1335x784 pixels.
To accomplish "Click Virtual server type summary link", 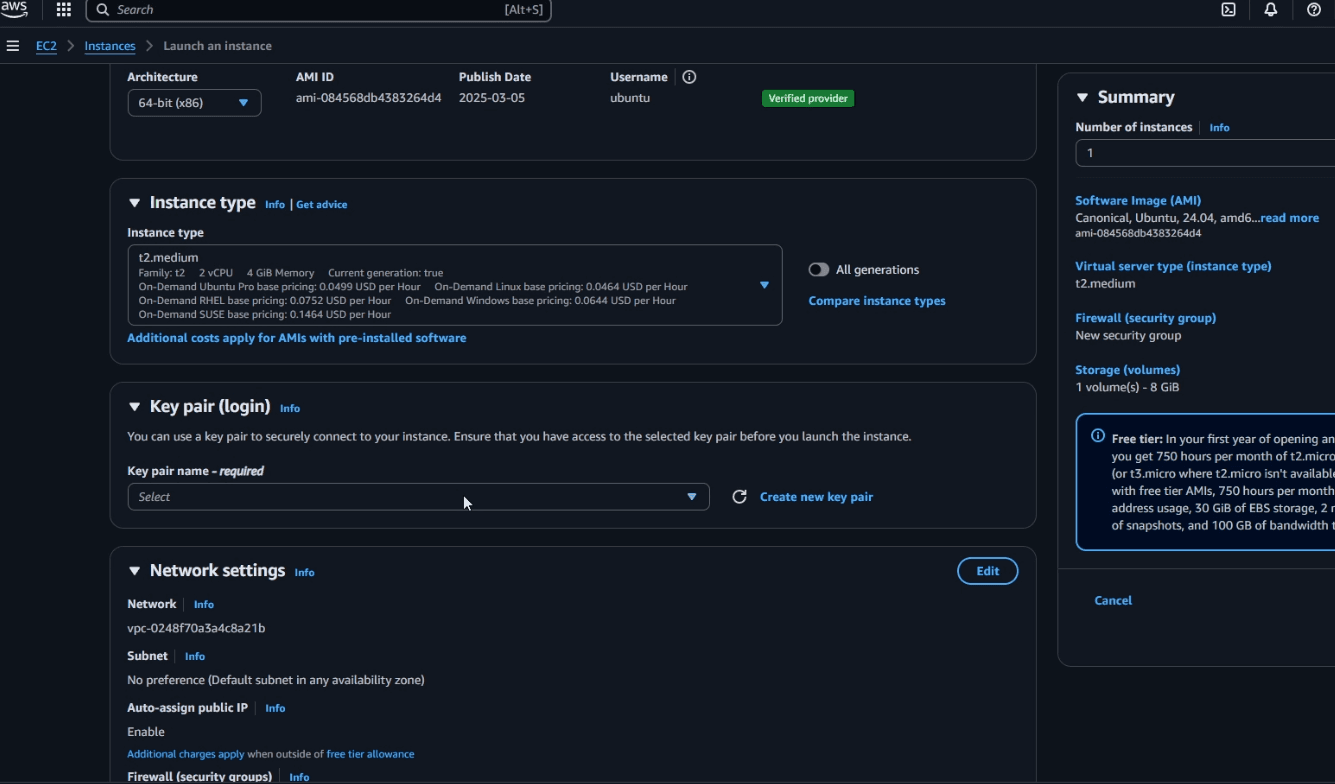I will (1173, 267).
